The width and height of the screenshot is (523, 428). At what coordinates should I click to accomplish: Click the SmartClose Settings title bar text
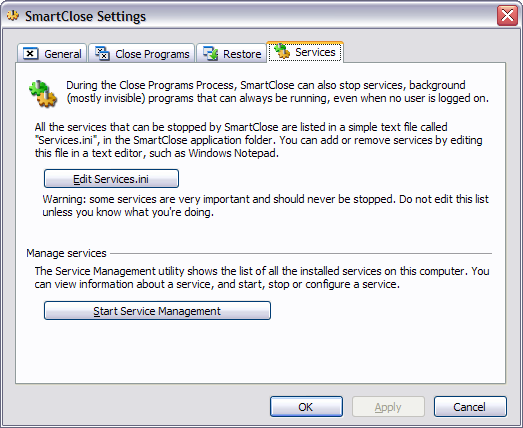[x=85, y=16]
